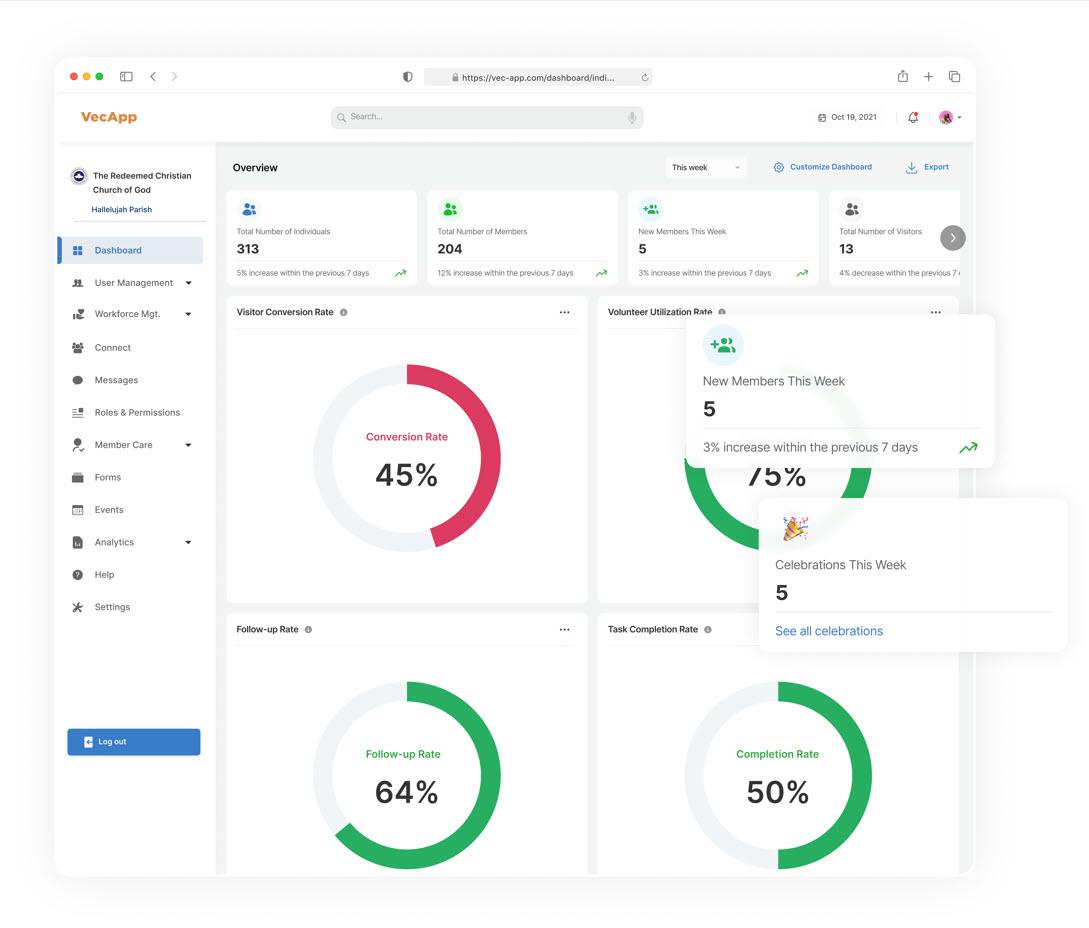Expand the User Management submenu

188,283
